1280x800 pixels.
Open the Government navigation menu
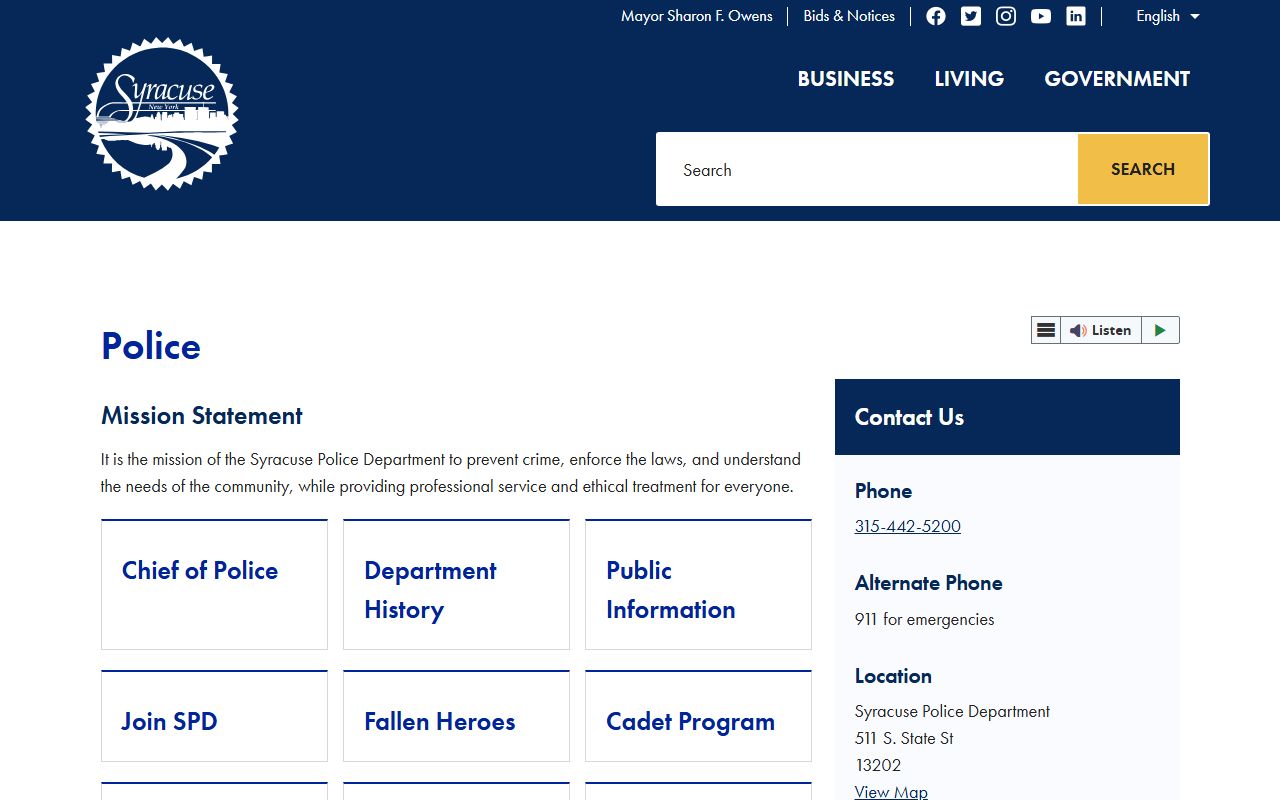click(x=1116, y=79)
